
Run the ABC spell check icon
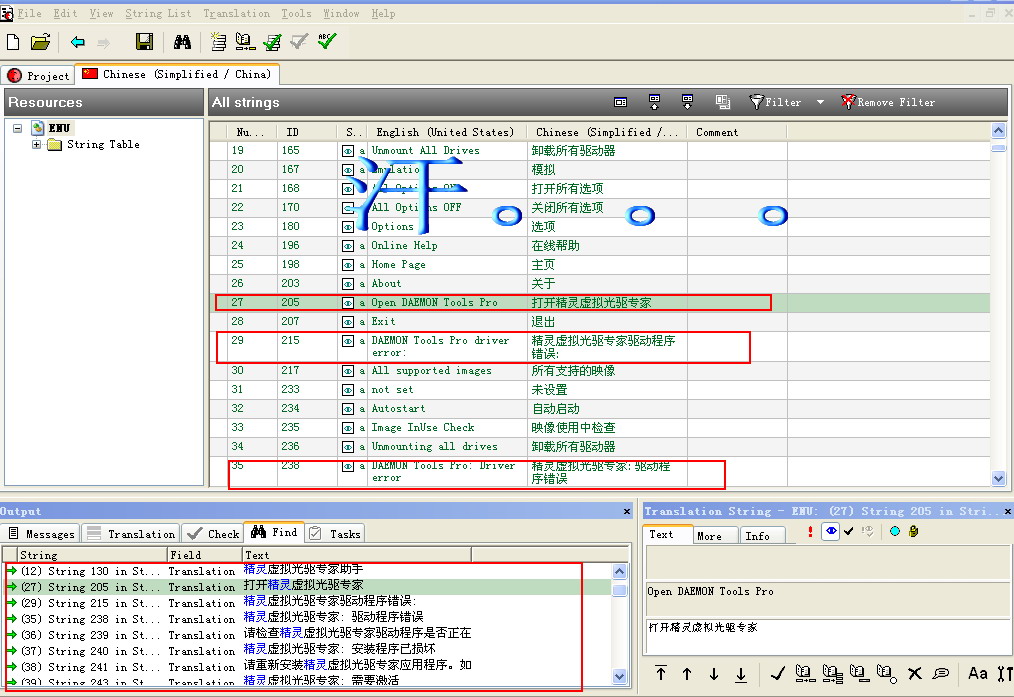[x=327, y=41]
